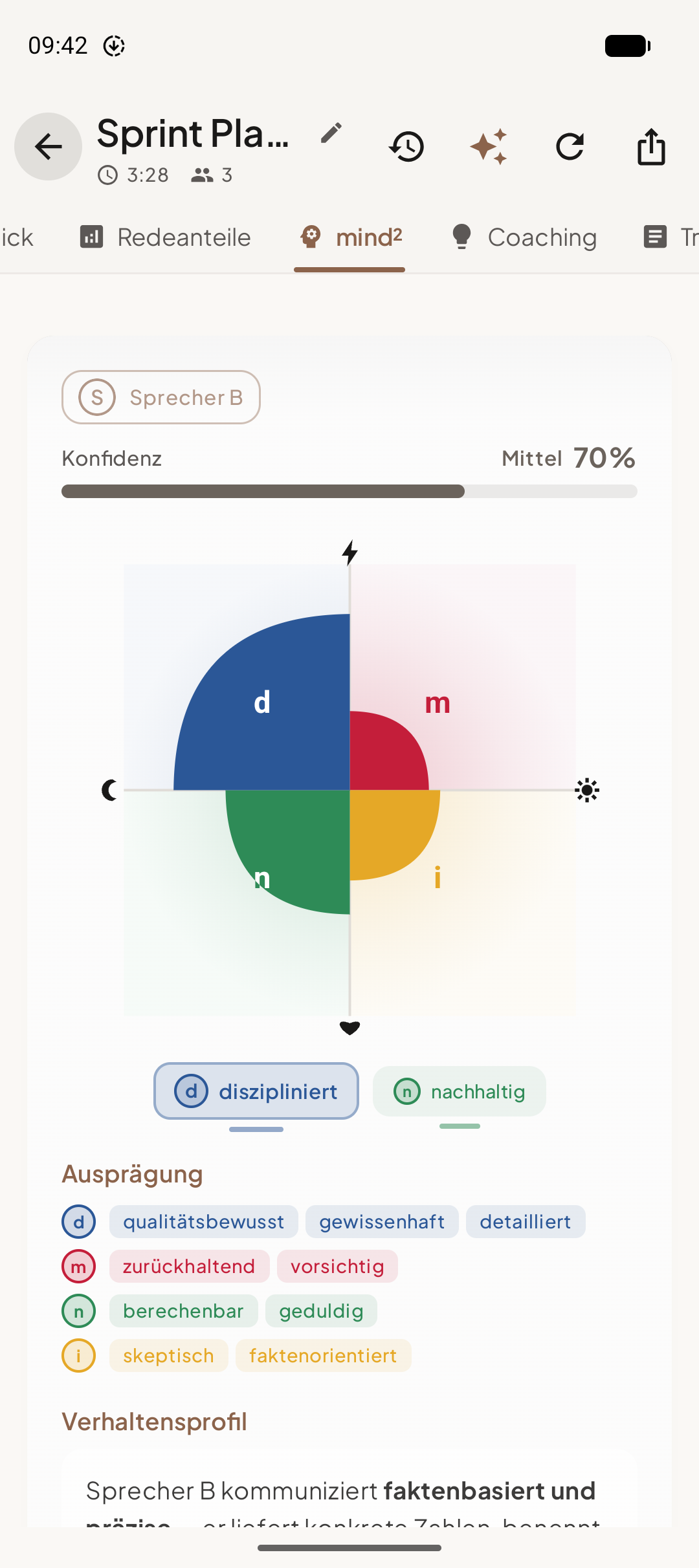The height and width of the screenshot is (1568, 699).
Task: Toggle the 'nachhaltig' chip
Action: click(459, 1092)
